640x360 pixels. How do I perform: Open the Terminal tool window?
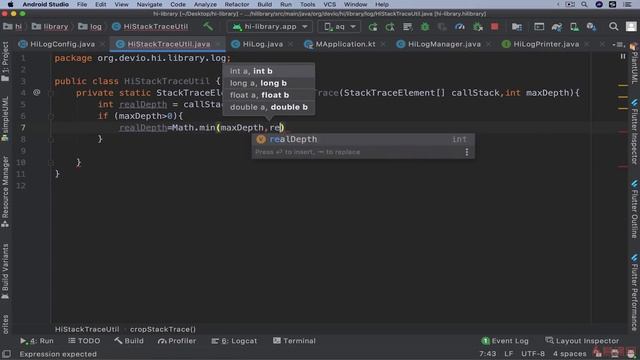pyautogui.click(x=294, y=341)
